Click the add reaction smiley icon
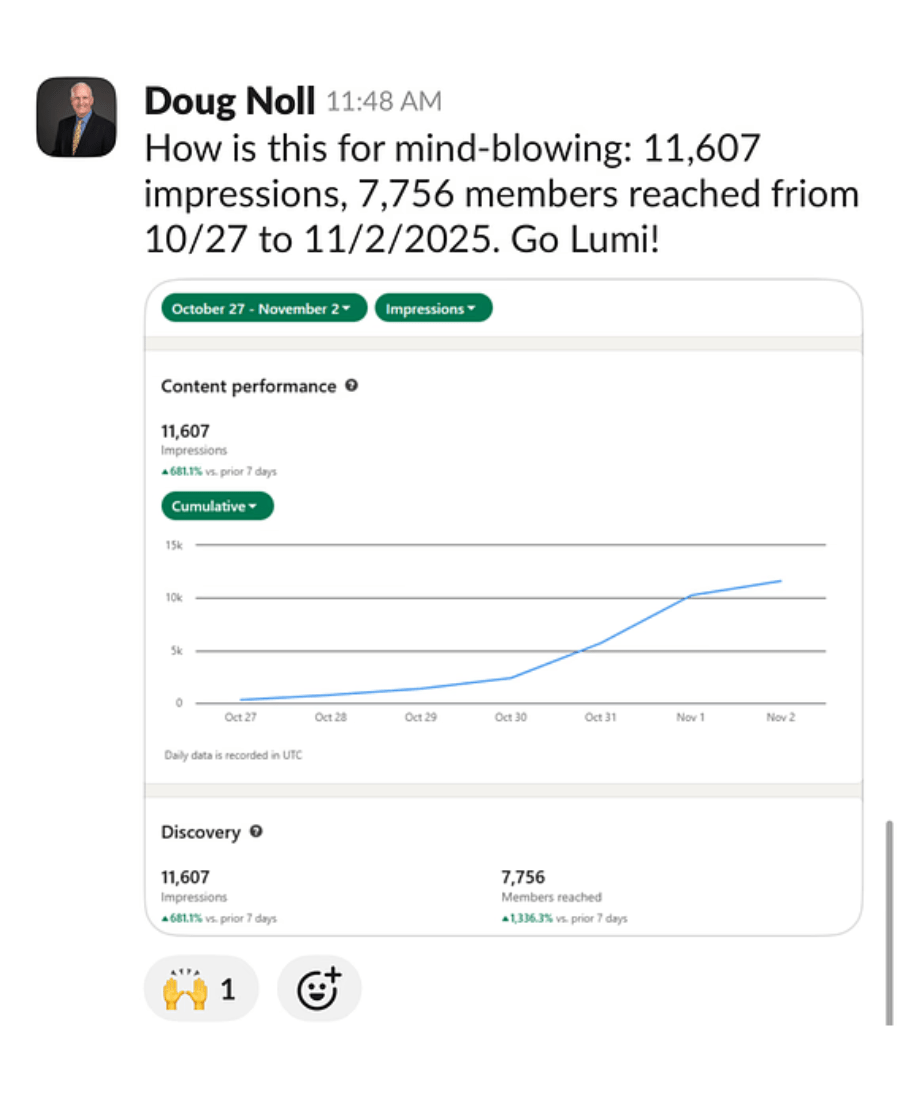Image resolution: width=900 pixels, height=1100 pixels. coord(319,989)
